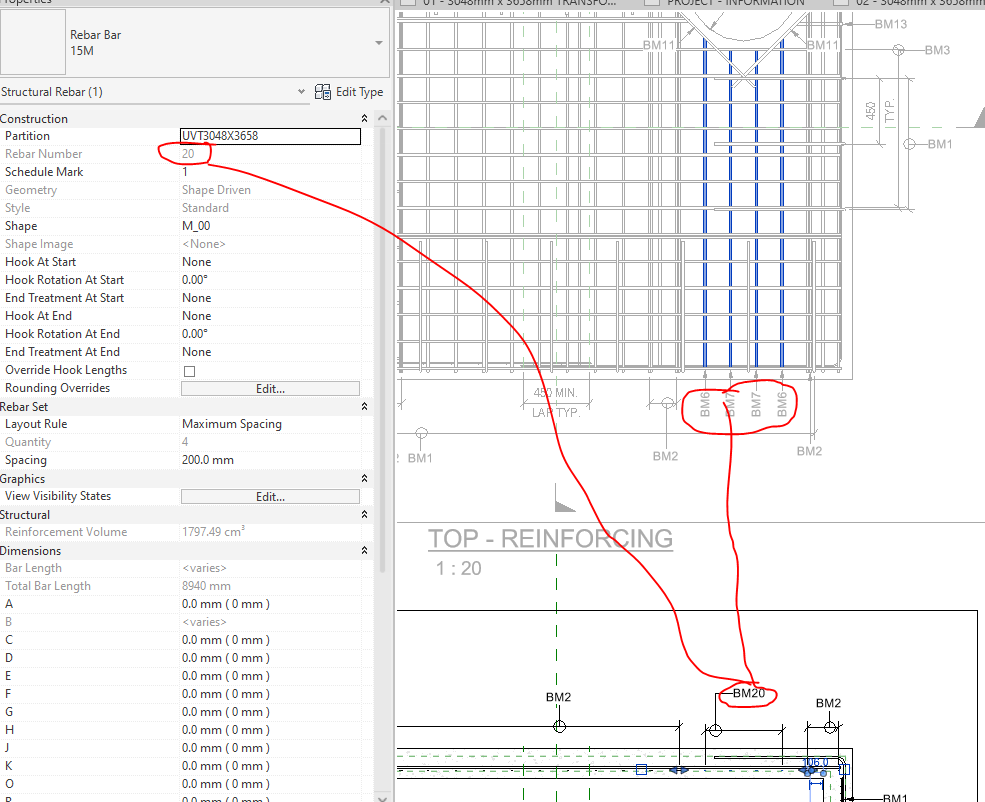This screenshot has width=985, height=802.
Task: Click the dimension A value field
Action: click(x=270, y=604)
